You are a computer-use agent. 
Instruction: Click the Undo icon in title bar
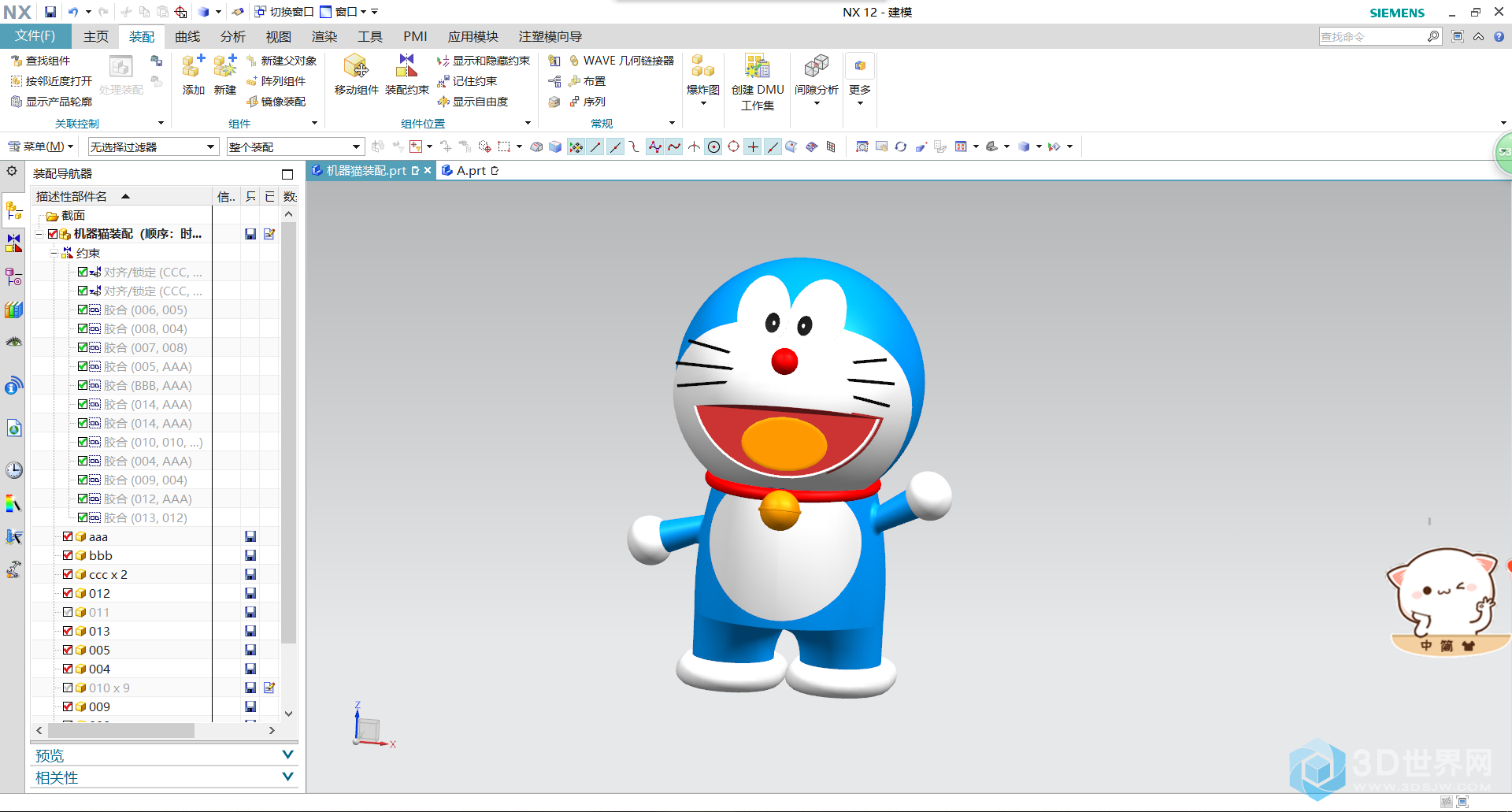tap(72, 12)
